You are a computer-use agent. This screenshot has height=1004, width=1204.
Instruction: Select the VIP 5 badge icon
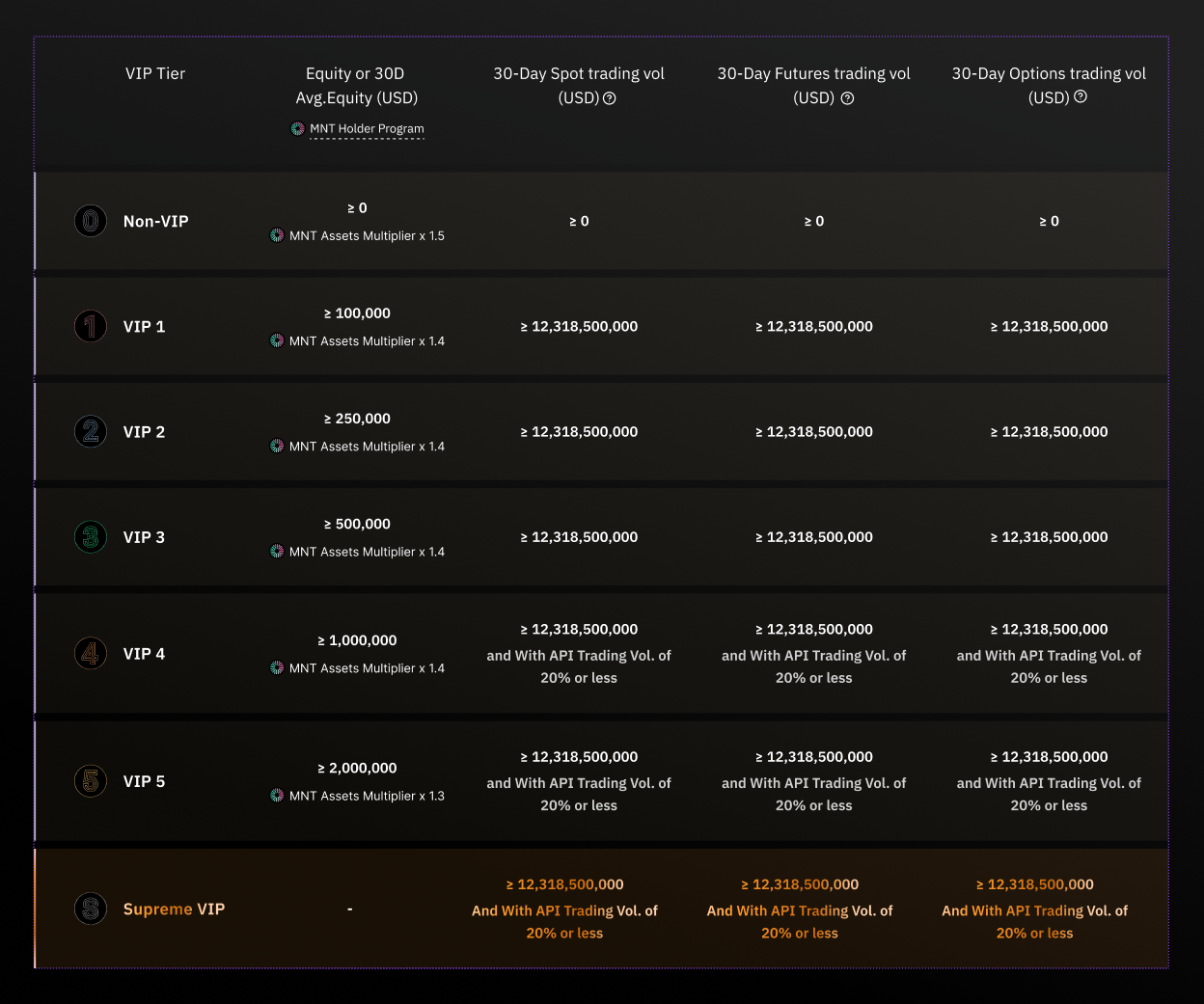tap(90, 781)
